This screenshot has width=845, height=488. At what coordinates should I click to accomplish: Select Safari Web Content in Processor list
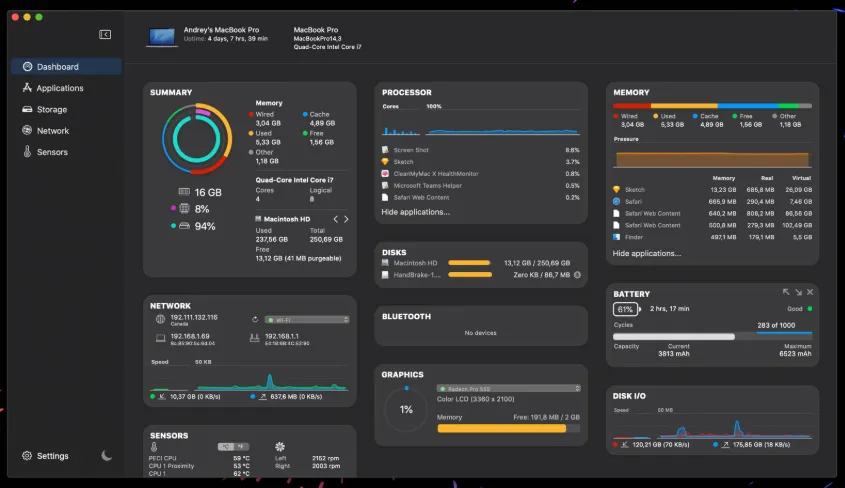tap(481, 197)
